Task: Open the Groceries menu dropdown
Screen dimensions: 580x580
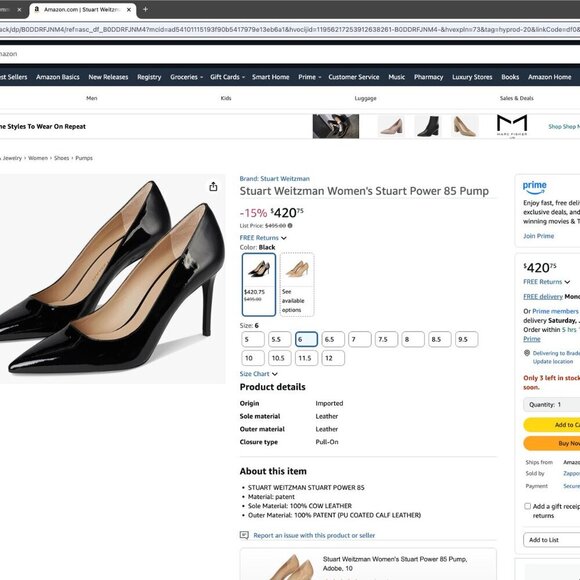Action: (186, 77)
